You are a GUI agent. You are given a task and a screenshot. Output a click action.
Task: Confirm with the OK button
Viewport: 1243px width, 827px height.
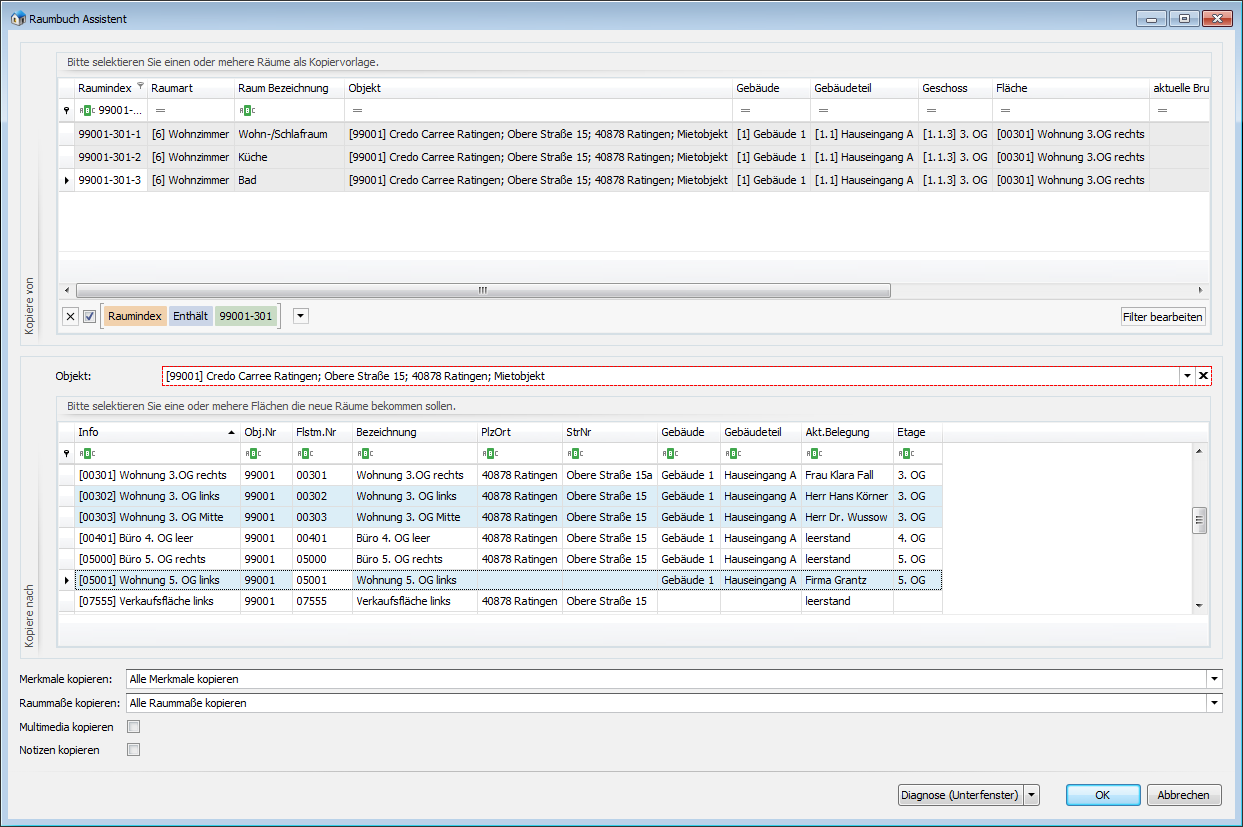[1102, 795]
